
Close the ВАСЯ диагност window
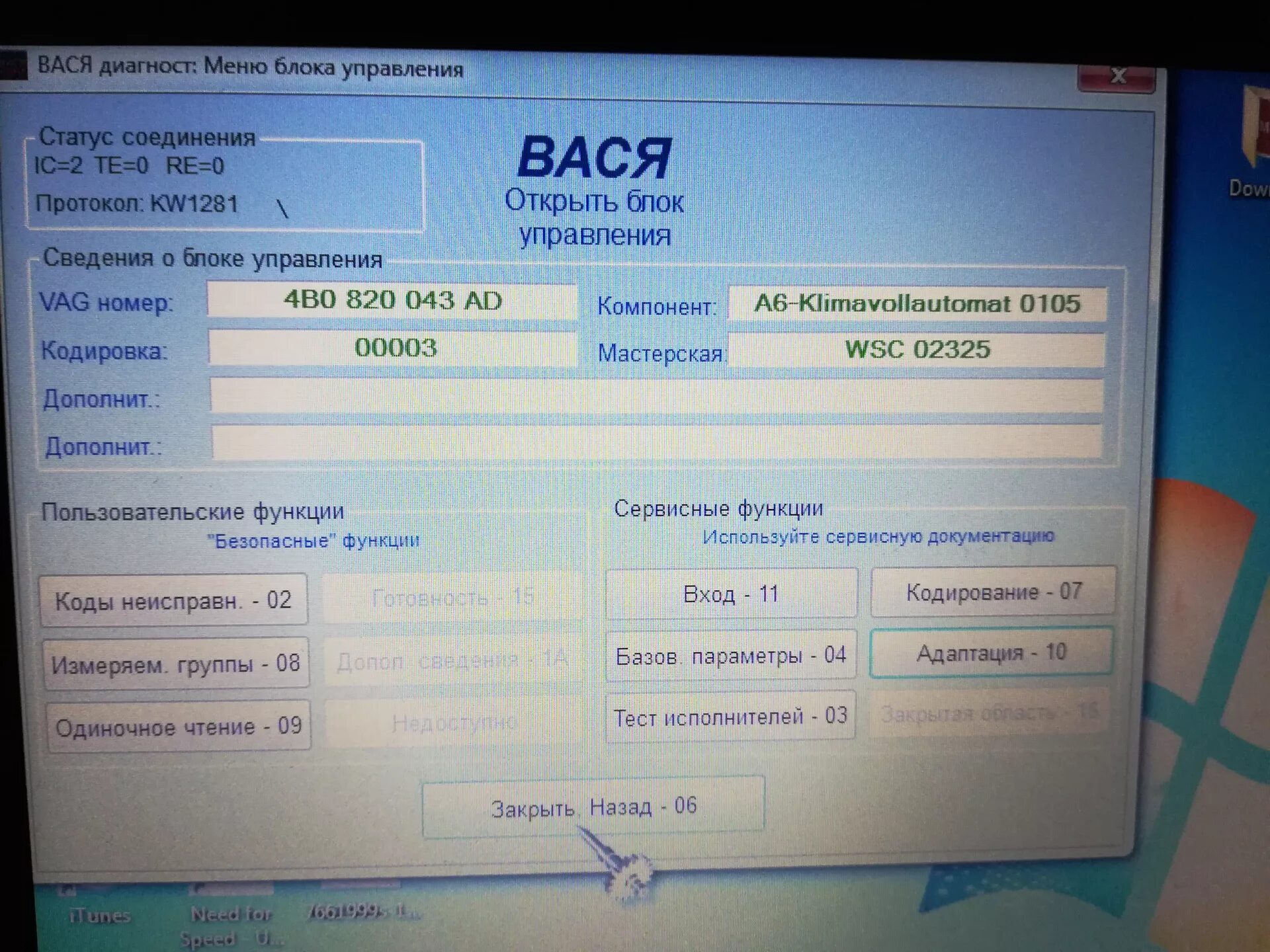pos(1117,77)
